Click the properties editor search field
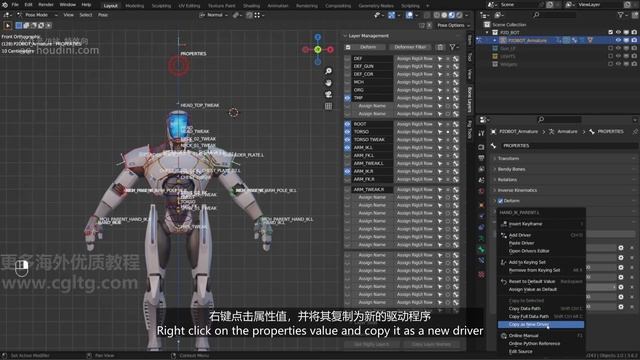This screenshot has height=360, width=640. click(x=559, y=120)
